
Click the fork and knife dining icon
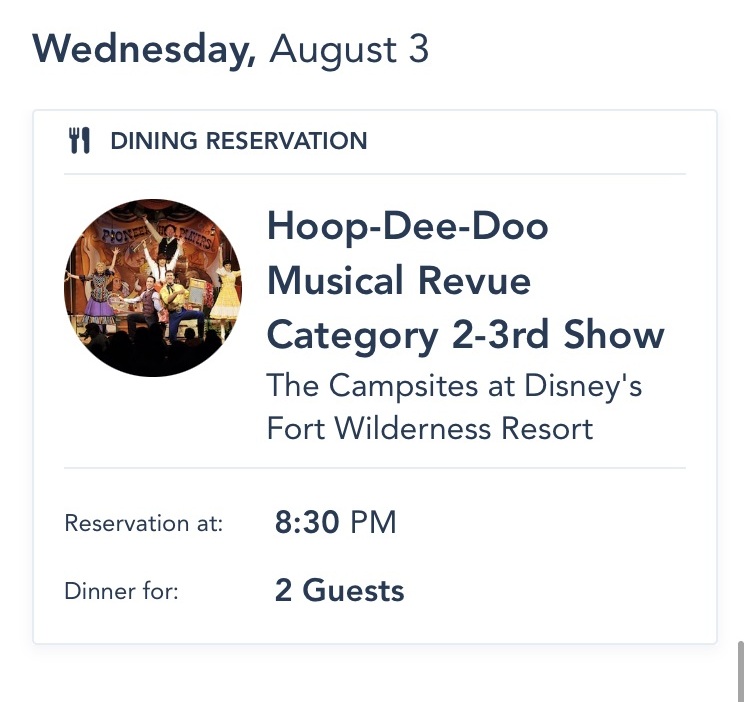[79, 141]
